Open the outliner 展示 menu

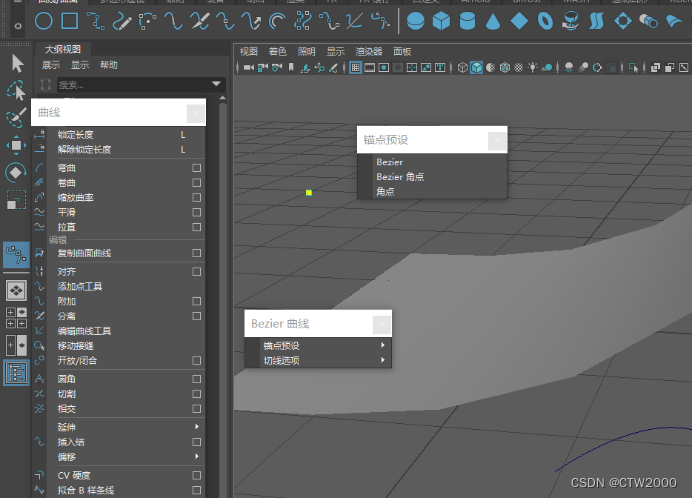click(51, 65)
